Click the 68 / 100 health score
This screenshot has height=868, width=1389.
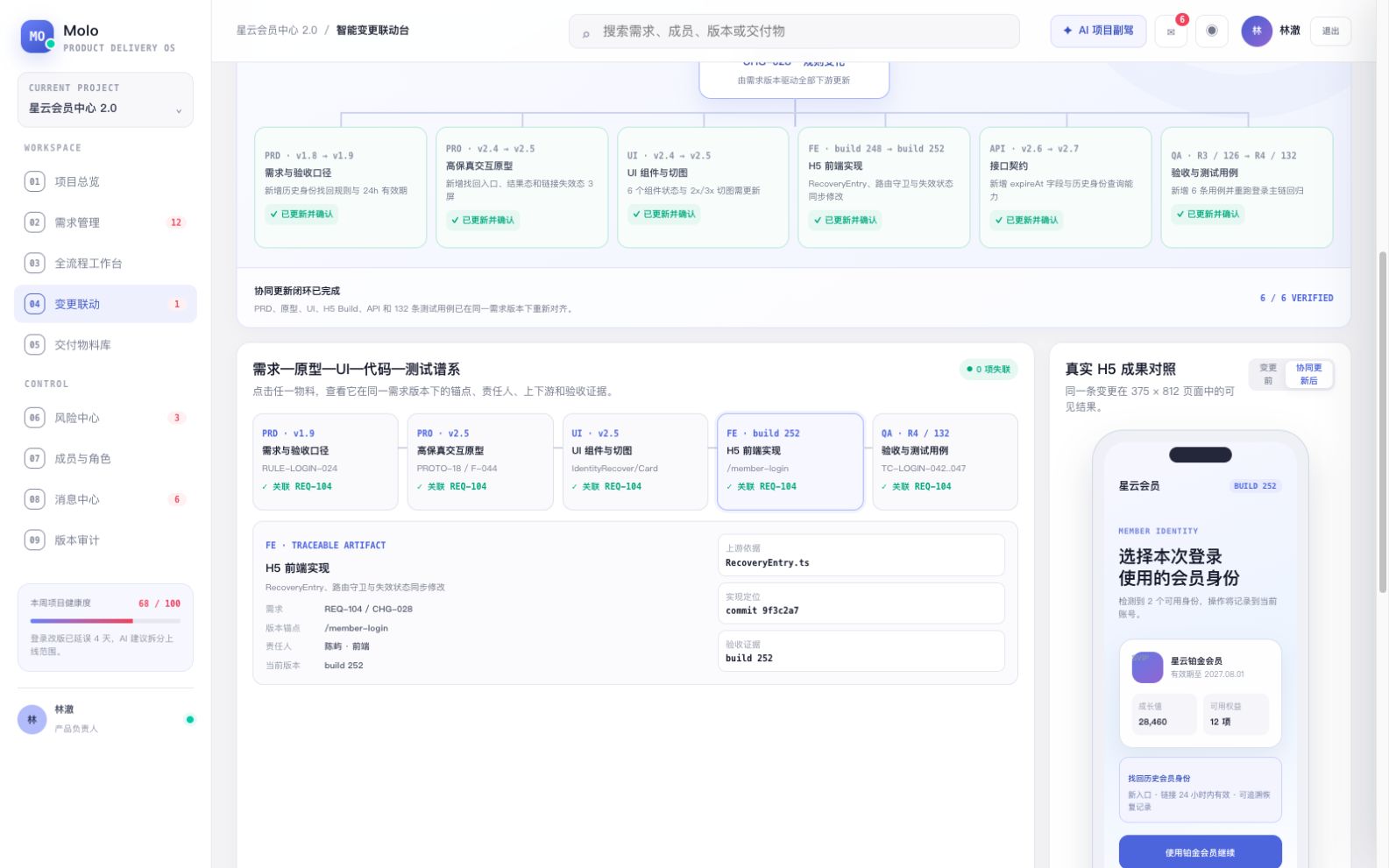[159, 603]
